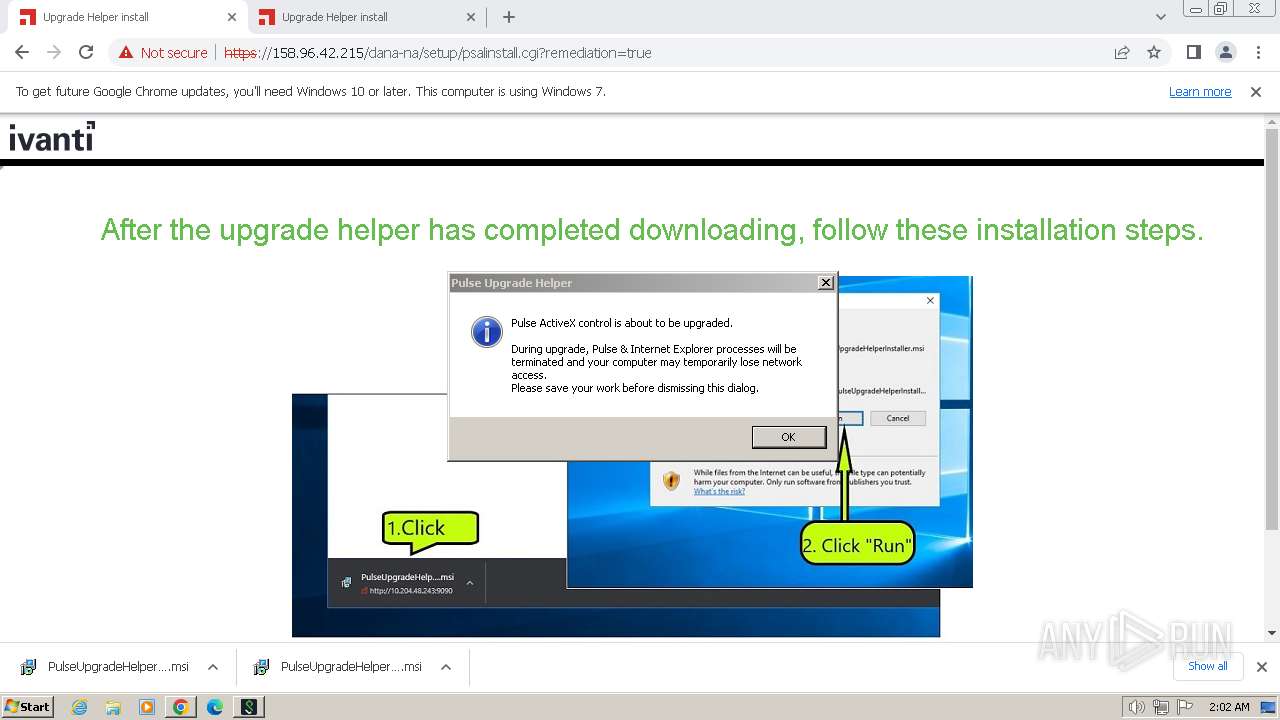Close the first Upgrade Helper install tab

pos(232,17)
